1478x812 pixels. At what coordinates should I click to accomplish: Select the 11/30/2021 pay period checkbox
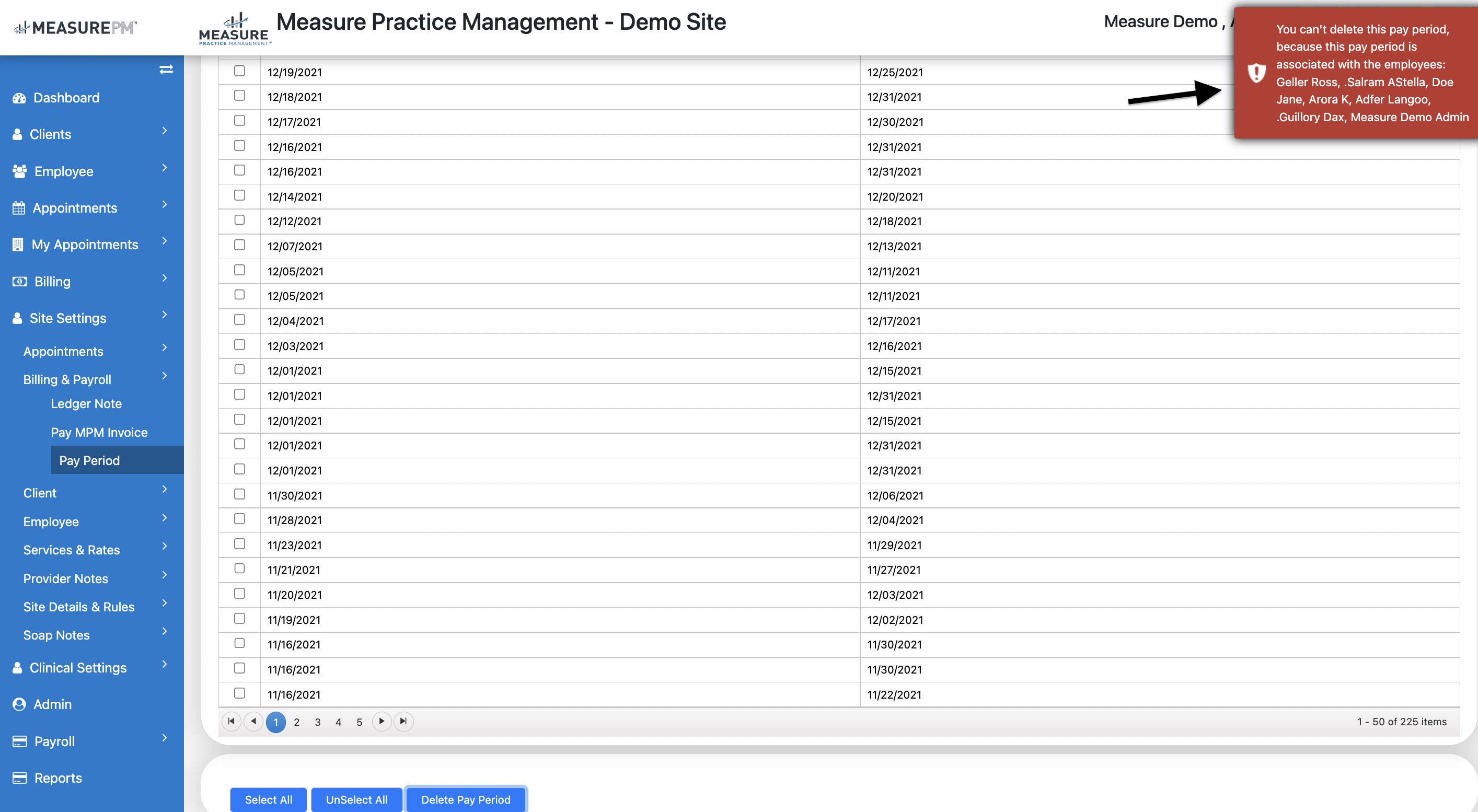click(240, 494)
